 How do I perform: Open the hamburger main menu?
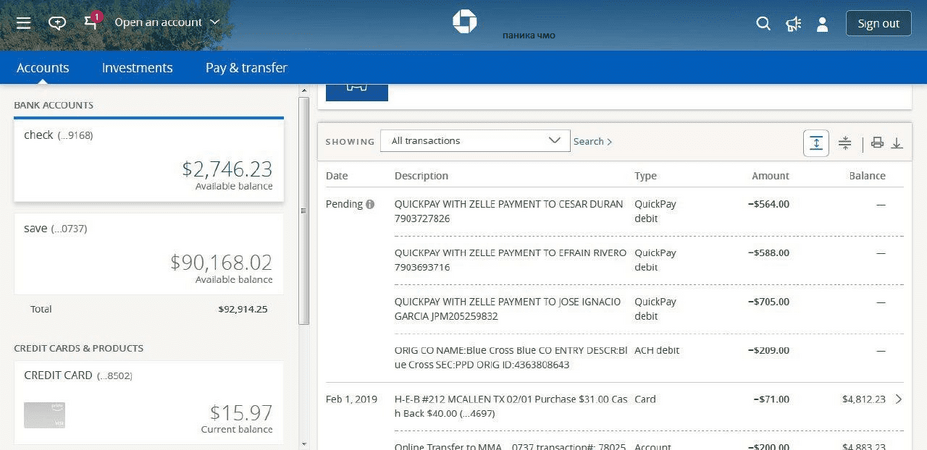23,23
